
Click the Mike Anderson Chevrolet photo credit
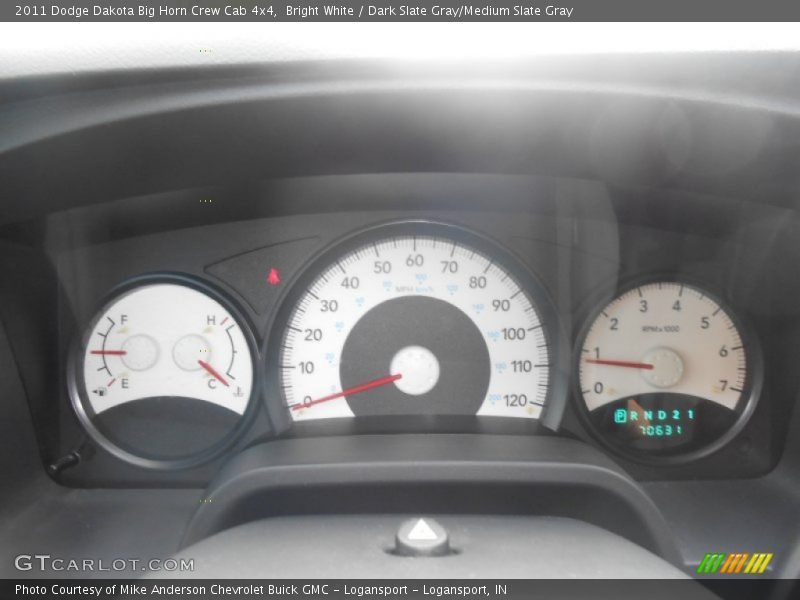click(x=261, y=590)
